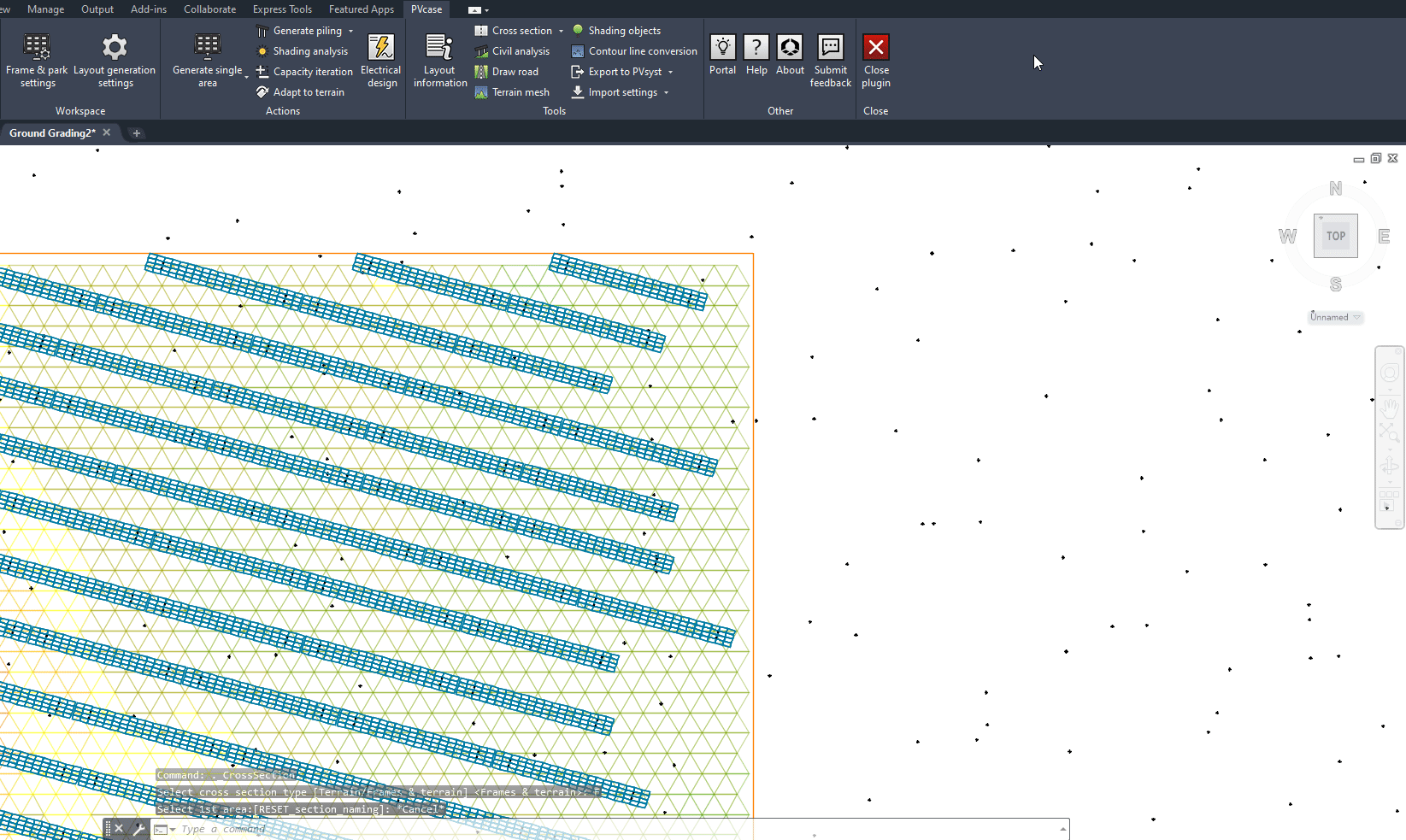Image resolution: width=1406 pixels, height=840 pixels.
Task: Expand Generate piling dropdown arrow
Action: (350, 31)
